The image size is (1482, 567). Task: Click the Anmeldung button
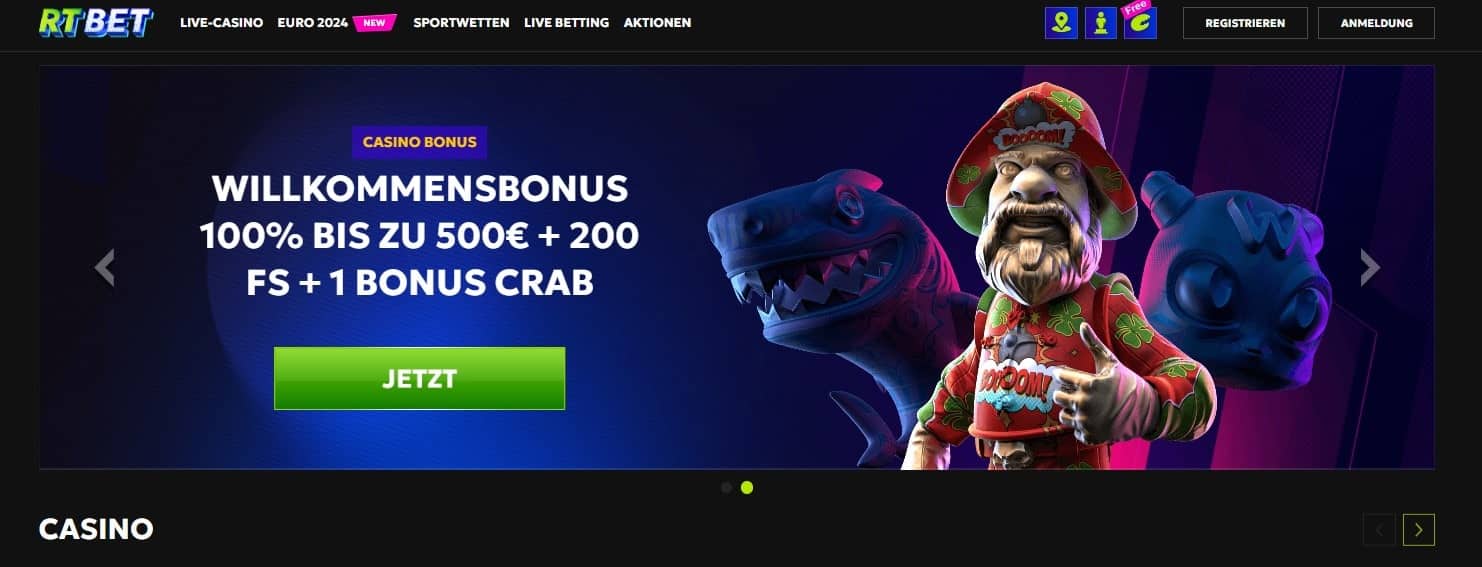coord(1376,23)
